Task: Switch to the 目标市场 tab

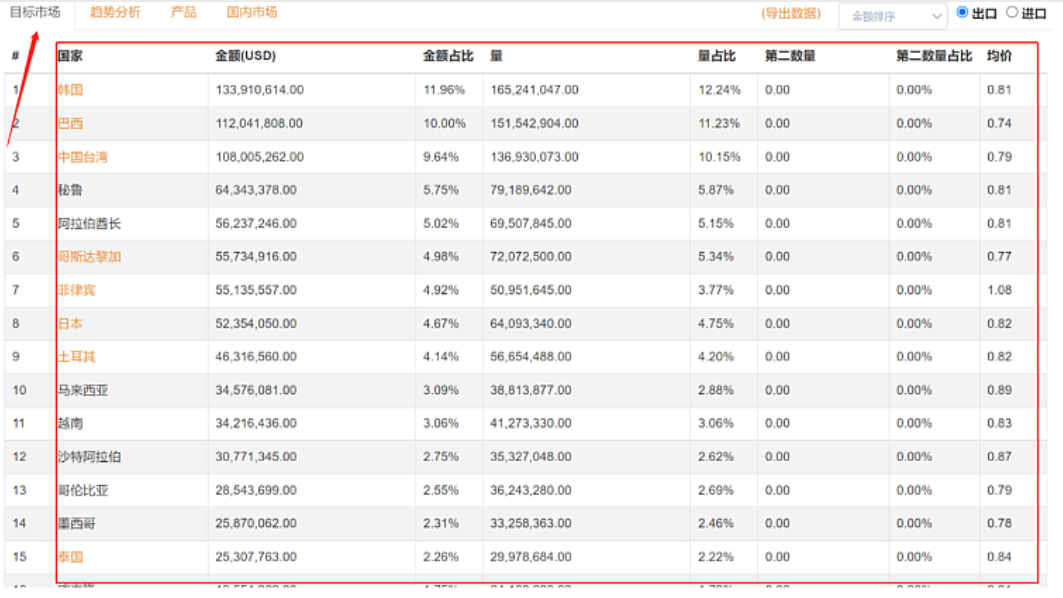Action: (x=35, y=13)
